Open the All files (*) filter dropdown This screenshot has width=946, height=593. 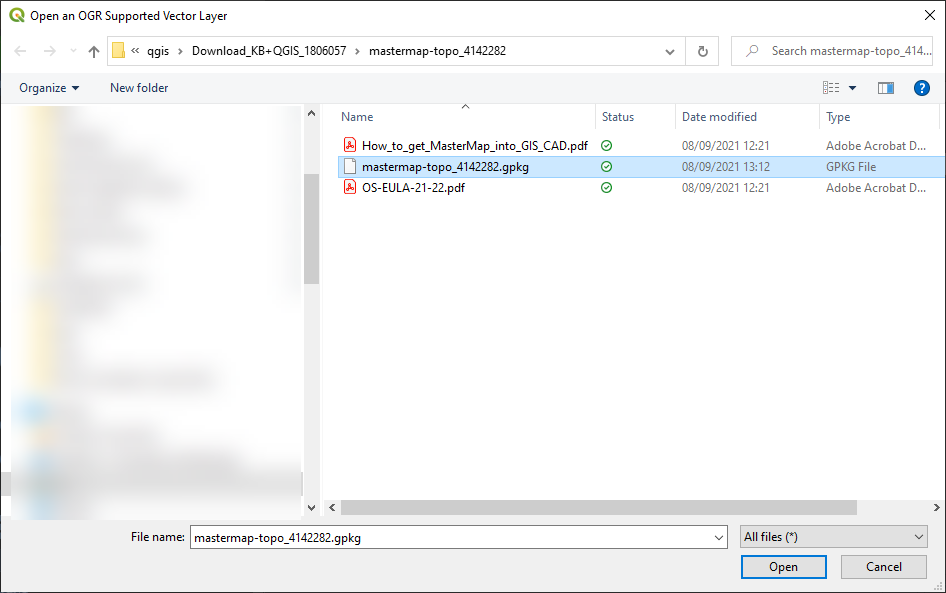[x=834, y=537]
